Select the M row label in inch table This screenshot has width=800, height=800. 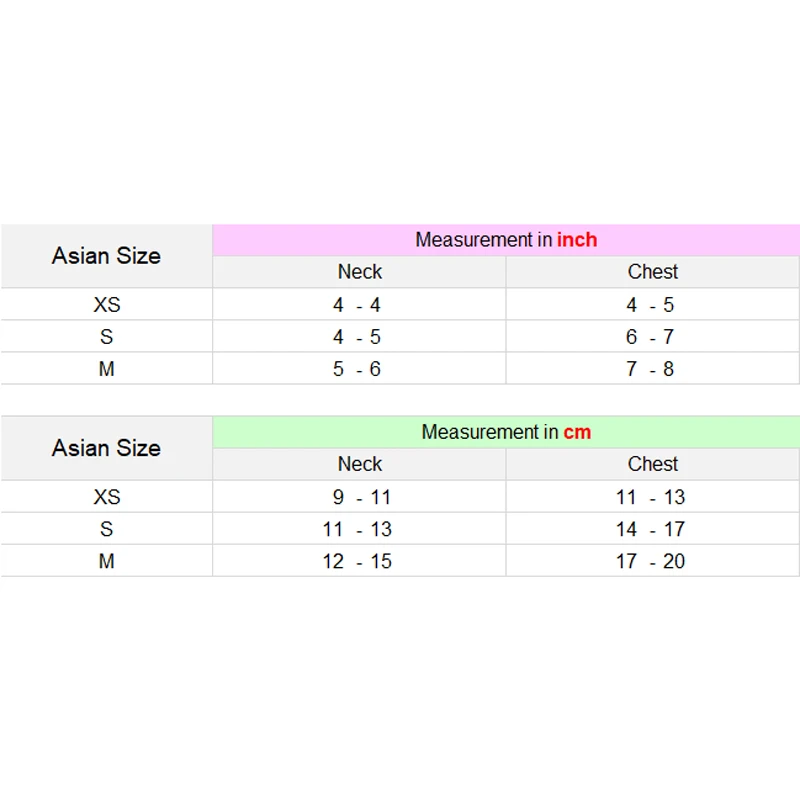coord(106,369)
